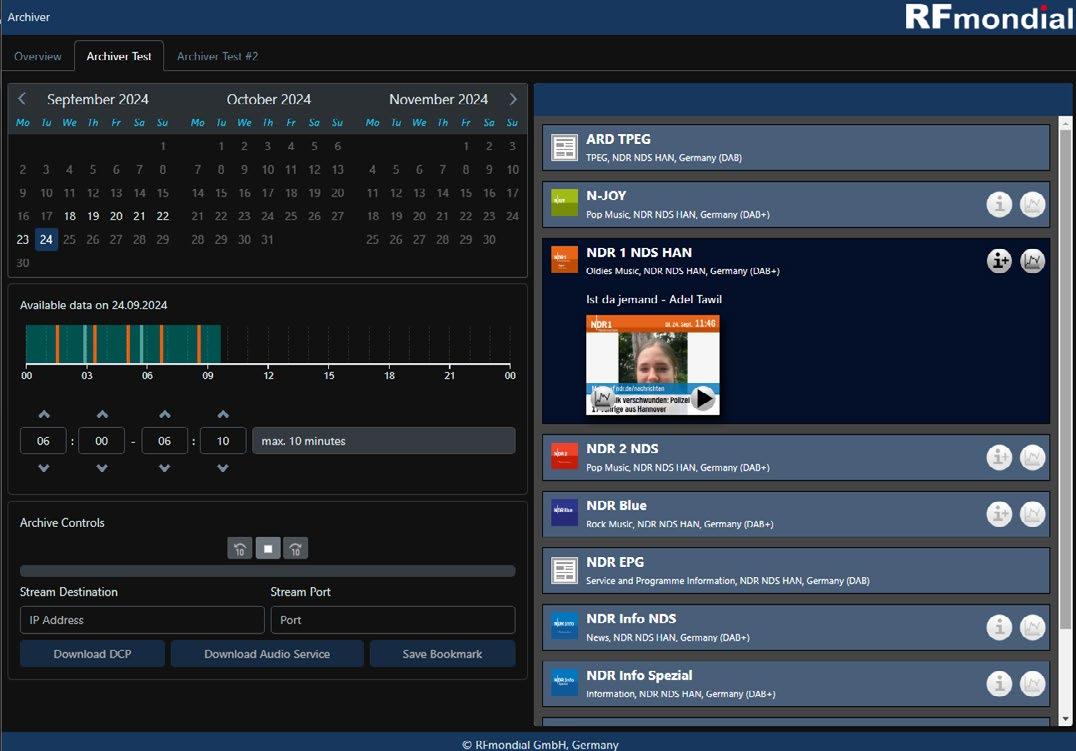
Task: Decrease start minute value
Action: coord(102,468)
